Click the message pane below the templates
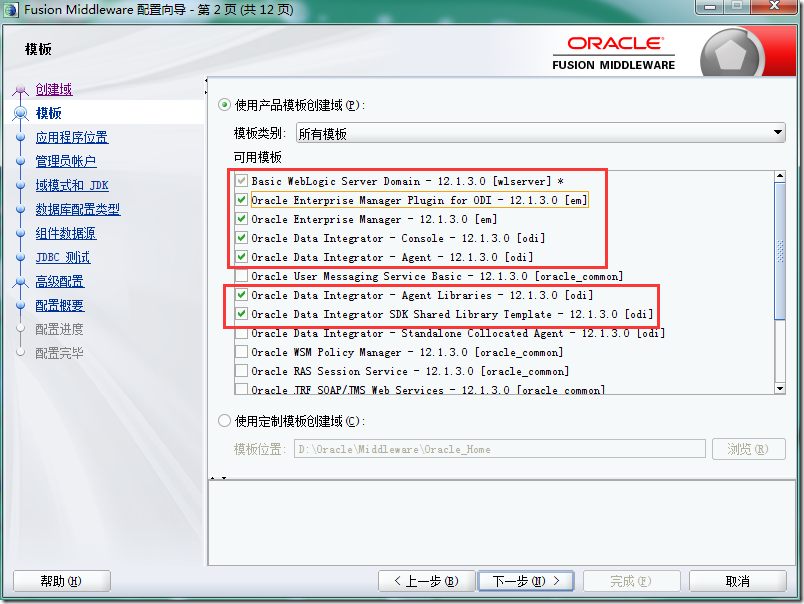This screenshot has width=804, height=604. coord(502,522)
